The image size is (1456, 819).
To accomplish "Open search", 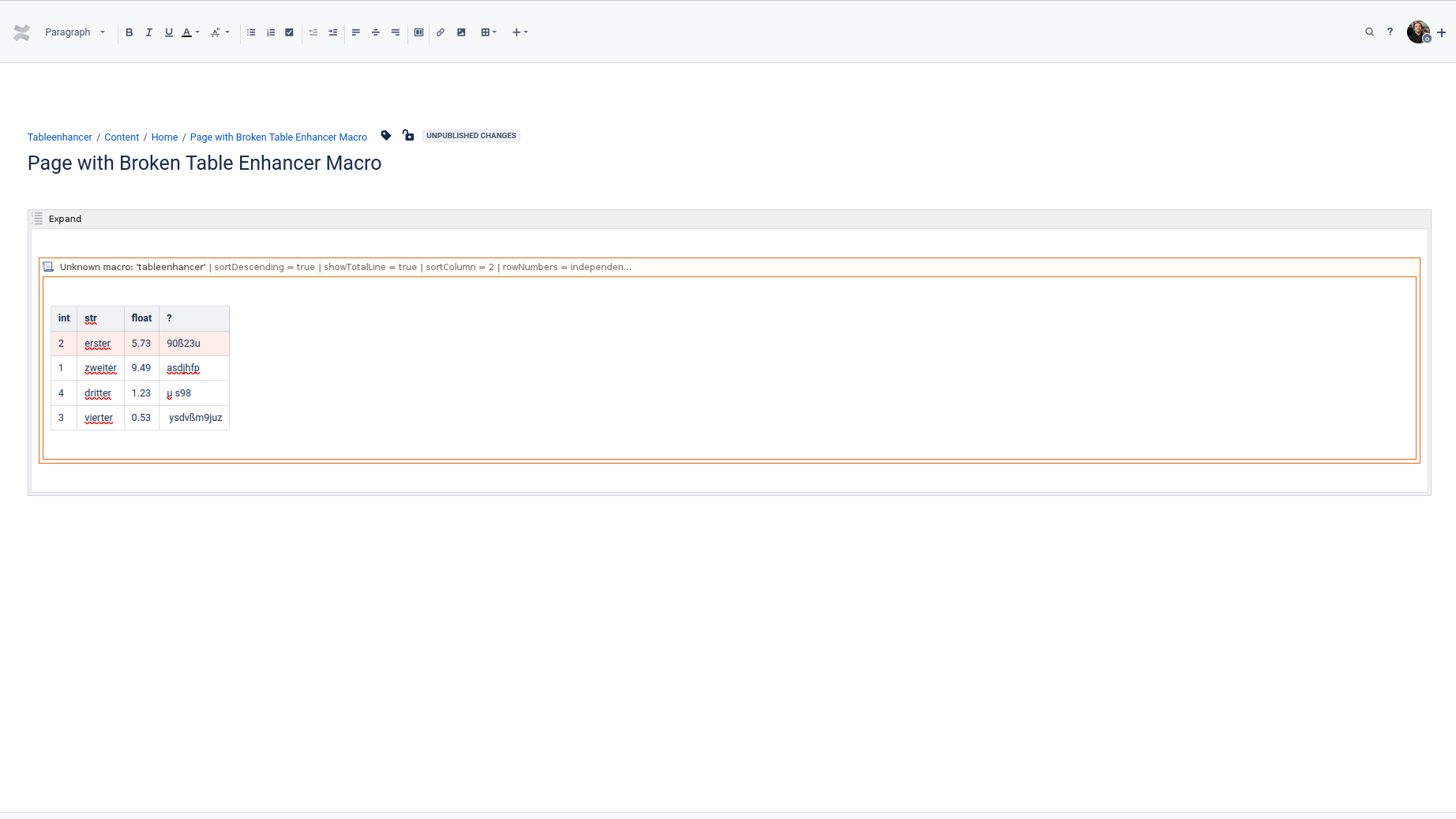I will pyautogui.click(x=1369, y=32).
